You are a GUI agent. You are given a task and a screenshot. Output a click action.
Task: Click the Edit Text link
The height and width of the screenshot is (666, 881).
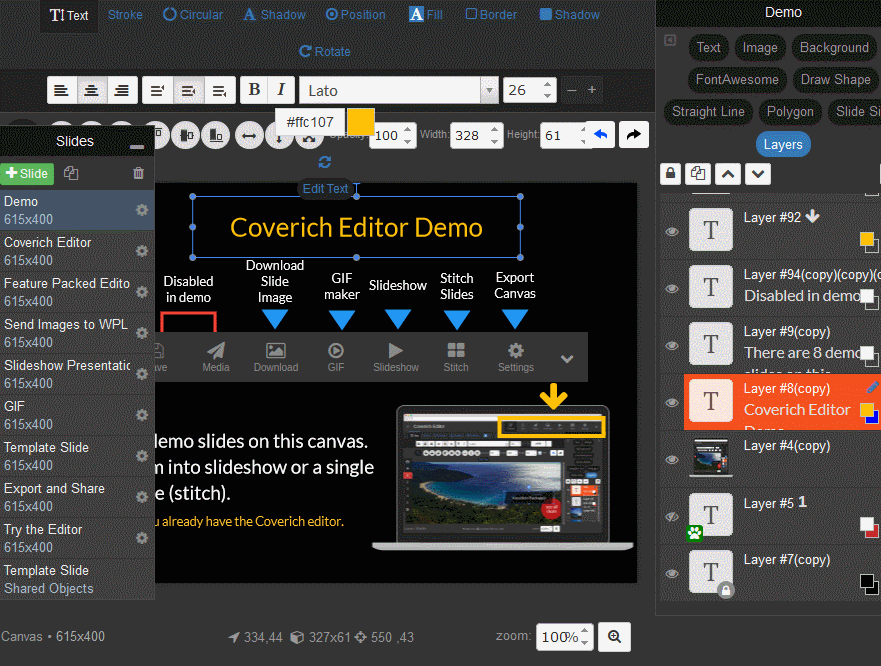(325, 189)
